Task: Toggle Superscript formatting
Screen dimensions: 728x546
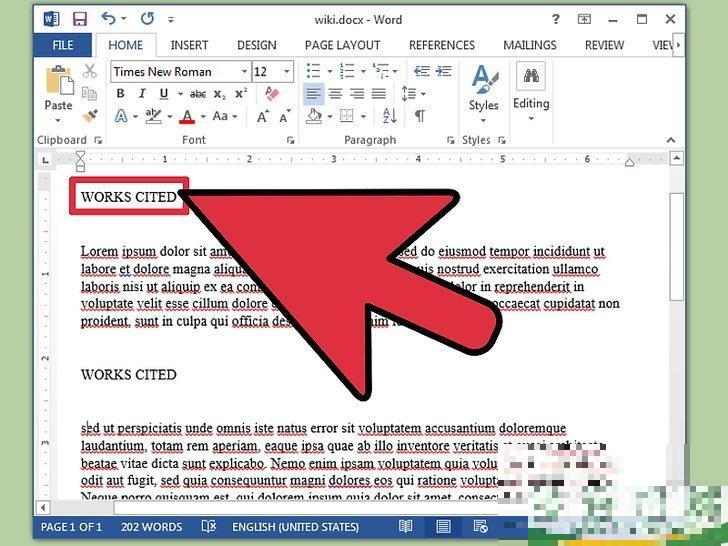Action: tap(241, 93)
